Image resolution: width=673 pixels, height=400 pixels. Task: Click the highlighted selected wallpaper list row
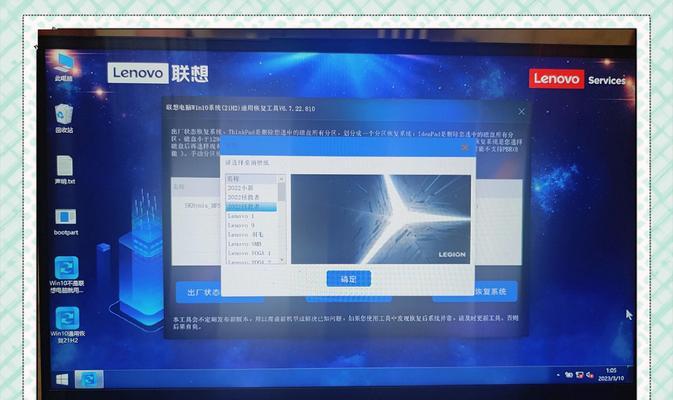coord(252,207)
